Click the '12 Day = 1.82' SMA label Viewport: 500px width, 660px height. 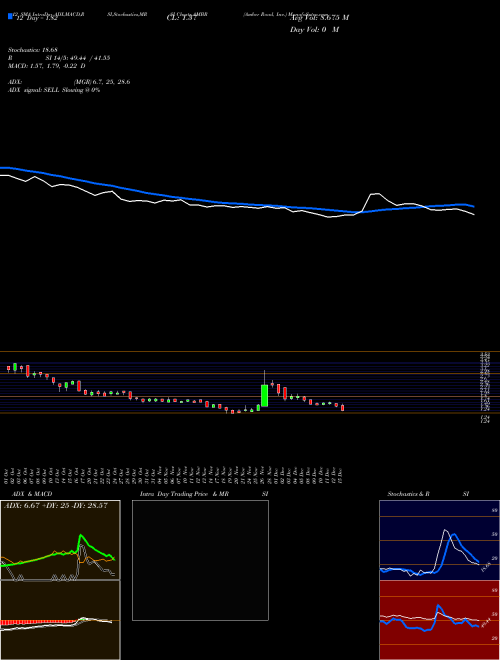pos(35,18)
